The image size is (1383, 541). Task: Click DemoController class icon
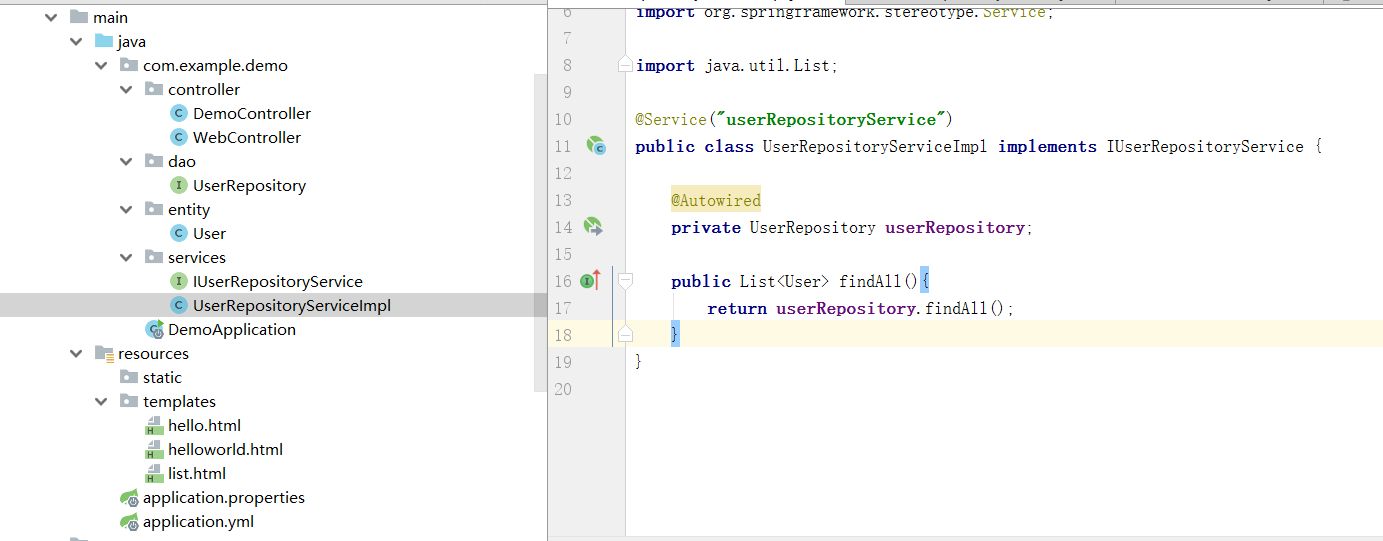coord(179,113)
